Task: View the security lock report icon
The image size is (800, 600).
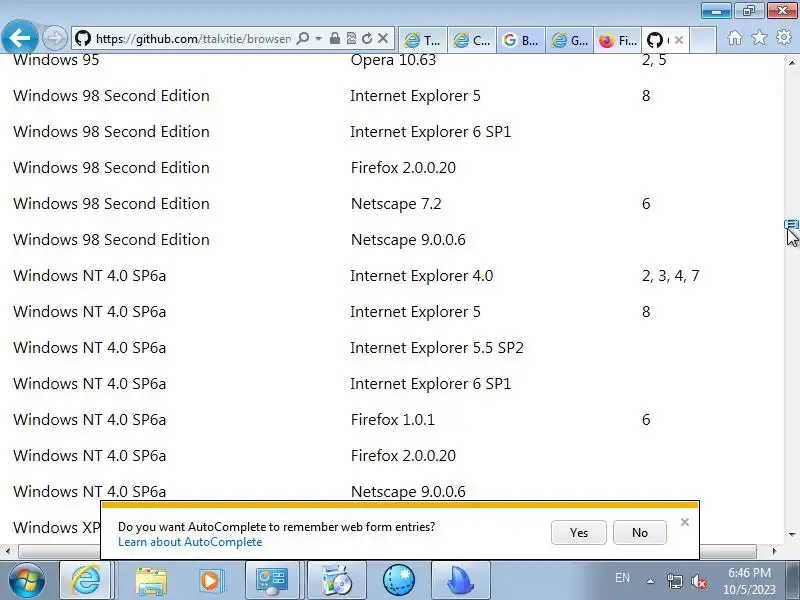Action: pos(335,39)
